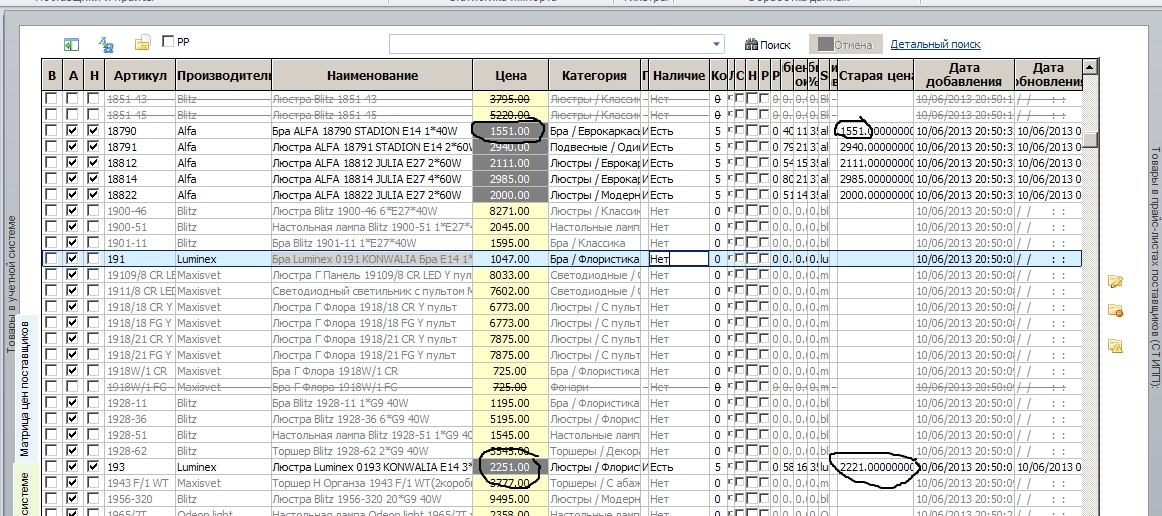Click the article cell 1956-320
1162x516 pixels.
pos(140,499)
